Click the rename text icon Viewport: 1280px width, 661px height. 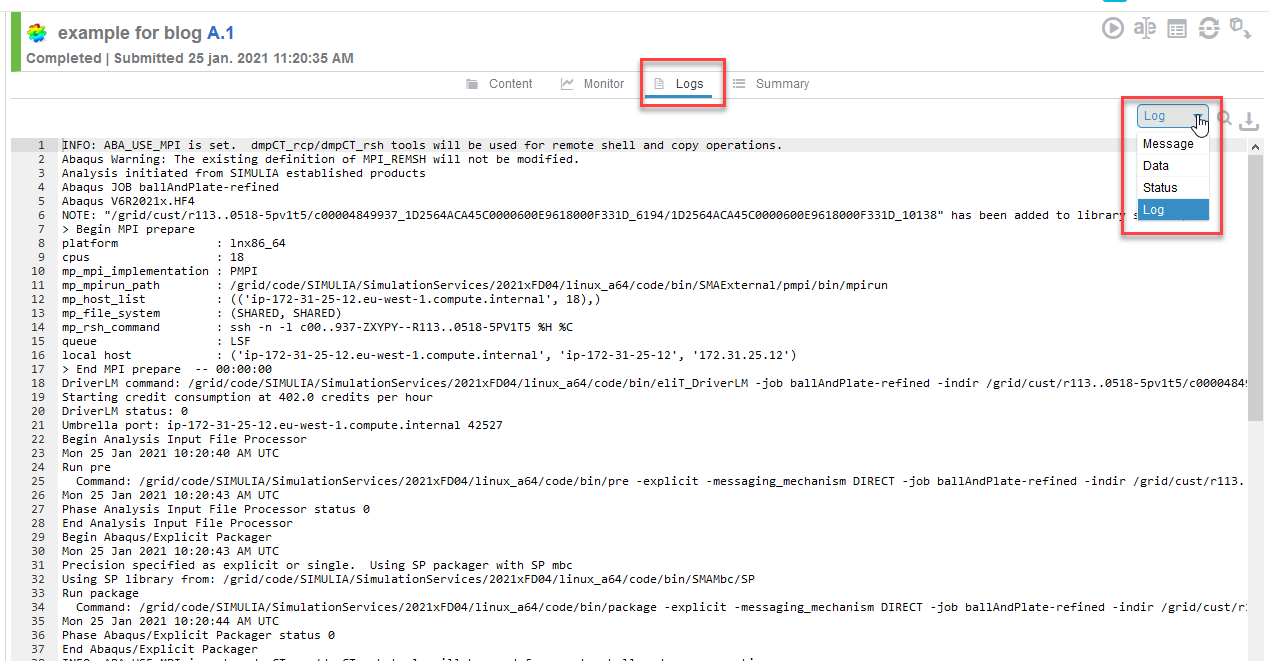[1145, 29]
